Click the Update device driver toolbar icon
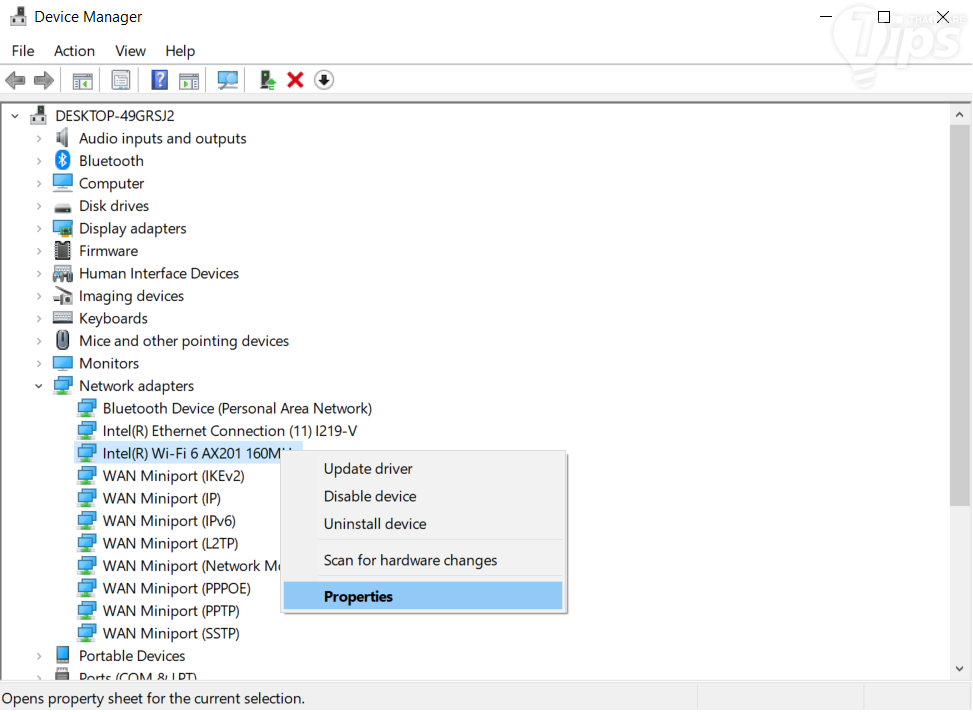Screen dimensions: 973x712 pyautogui.click(x=267, y=80)
